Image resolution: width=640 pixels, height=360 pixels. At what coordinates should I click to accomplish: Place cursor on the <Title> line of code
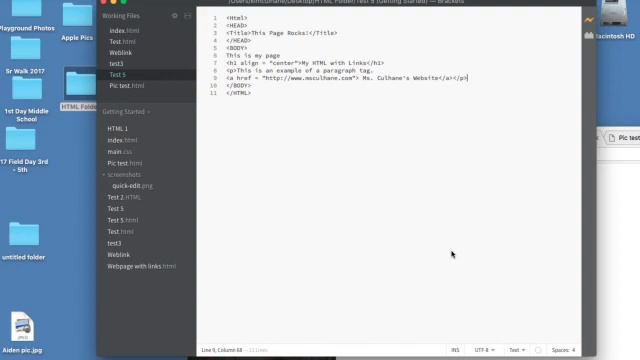pos(282,33)
